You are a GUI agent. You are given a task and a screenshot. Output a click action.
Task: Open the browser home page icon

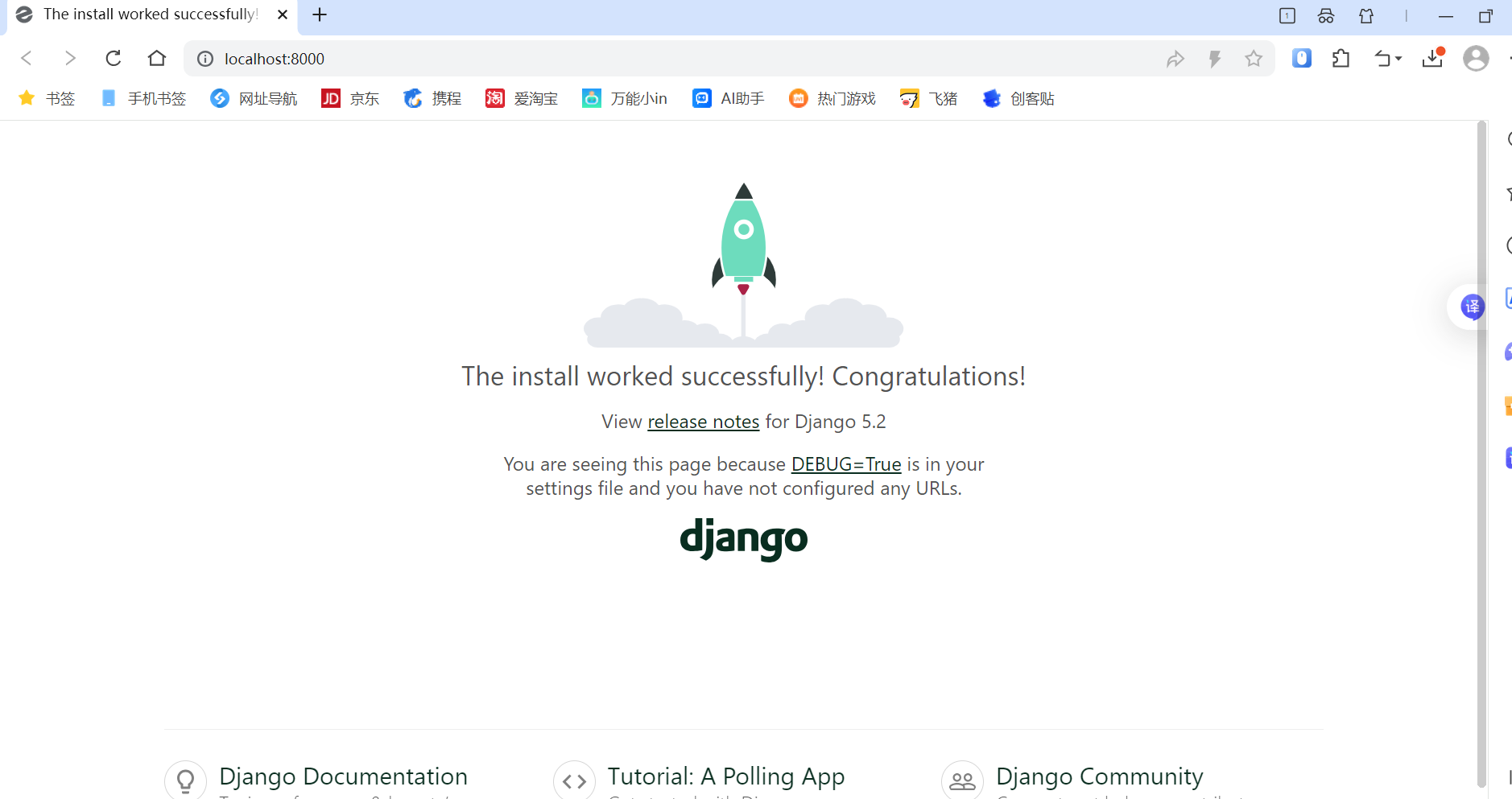(157, 58)
